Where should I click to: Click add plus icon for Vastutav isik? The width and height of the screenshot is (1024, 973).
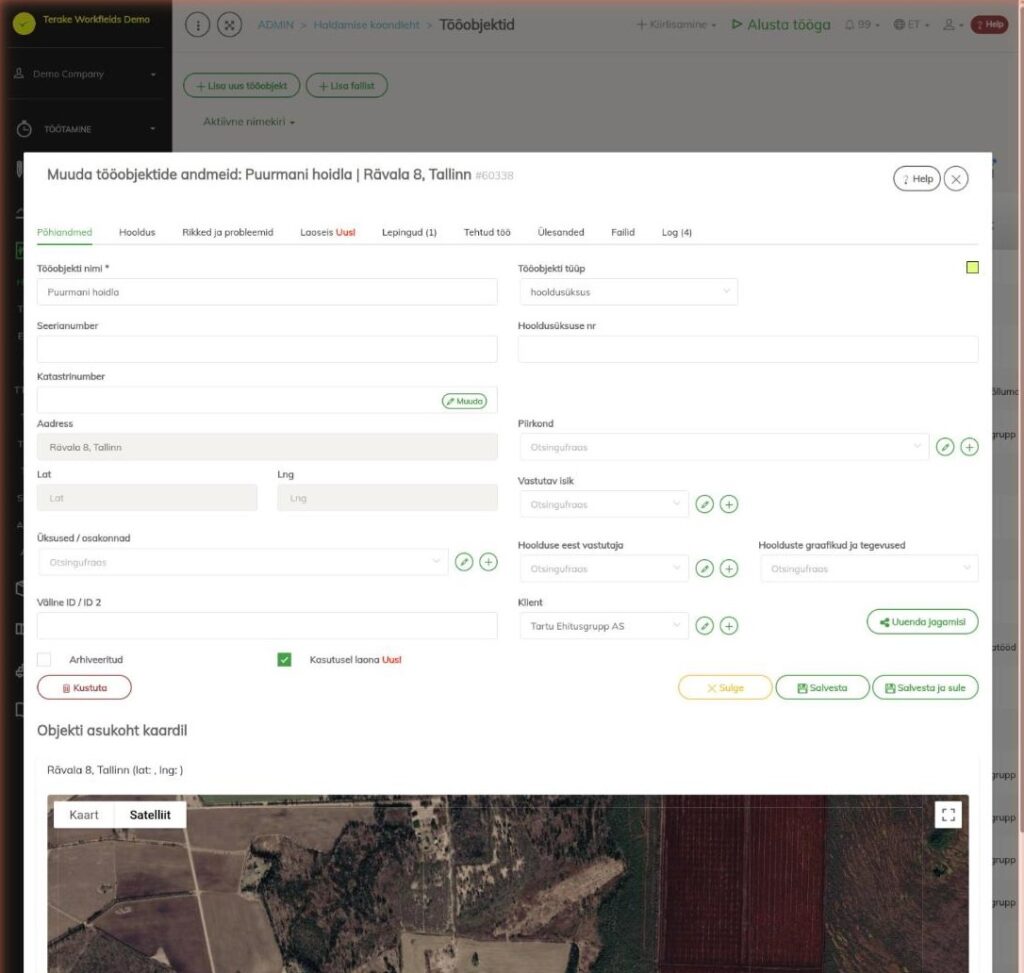click(729, 504)
